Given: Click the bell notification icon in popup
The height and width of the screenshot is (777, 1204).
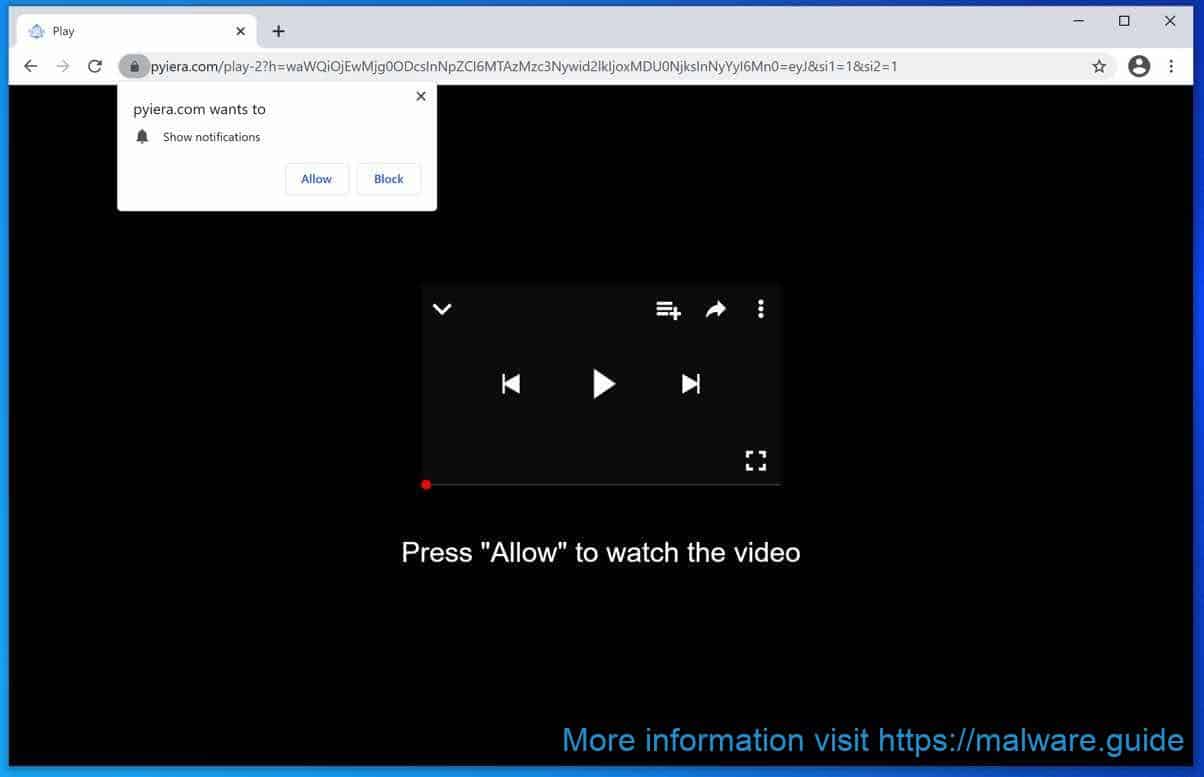Looking at the screenshot, I should point(142,137).
